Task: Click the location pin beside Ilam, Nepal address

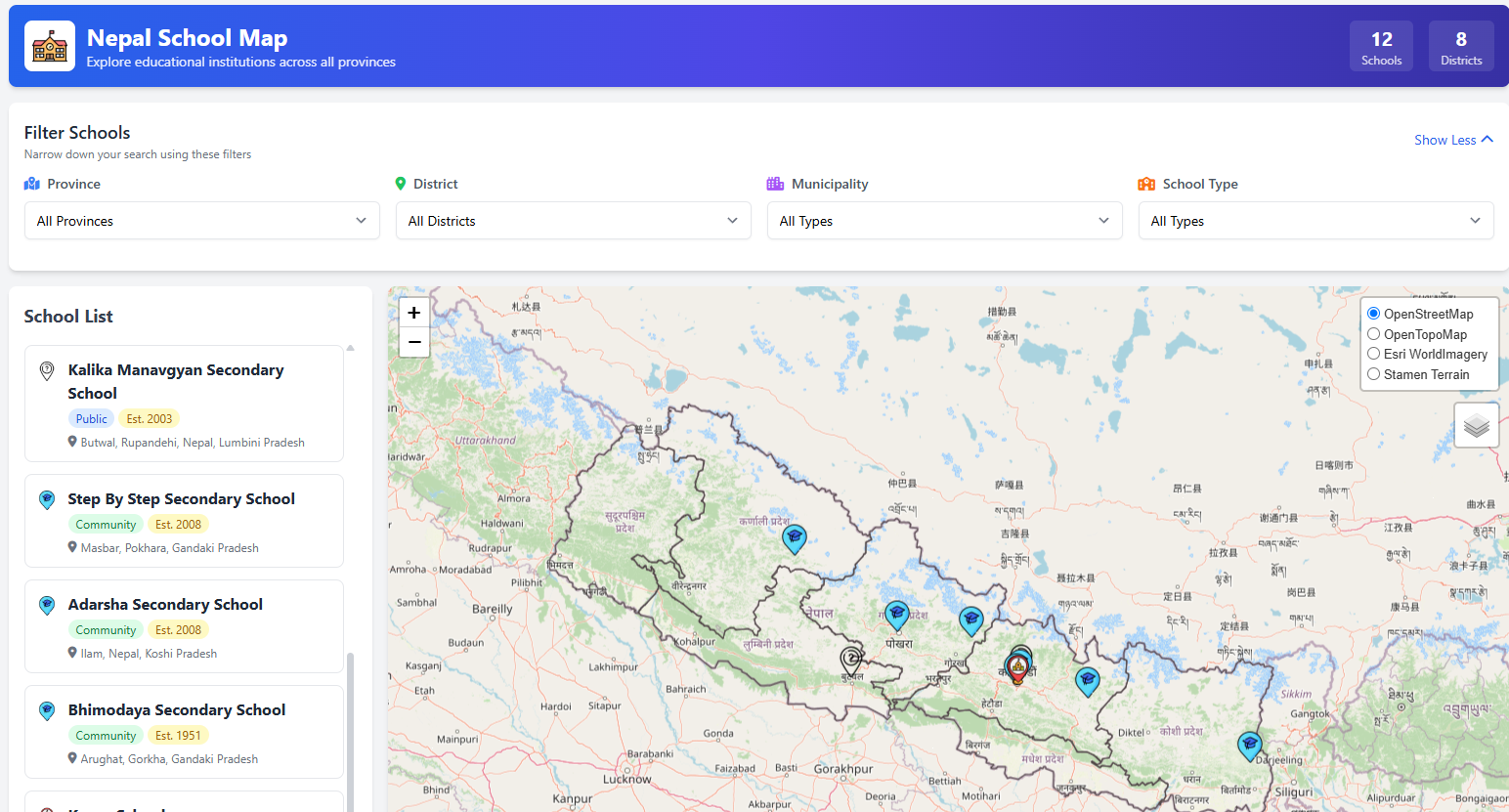Action: (x=72, y=653)
